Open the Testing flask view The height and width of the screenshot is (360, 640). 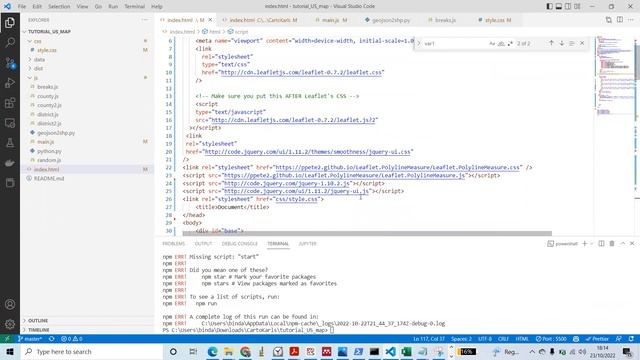10,143
